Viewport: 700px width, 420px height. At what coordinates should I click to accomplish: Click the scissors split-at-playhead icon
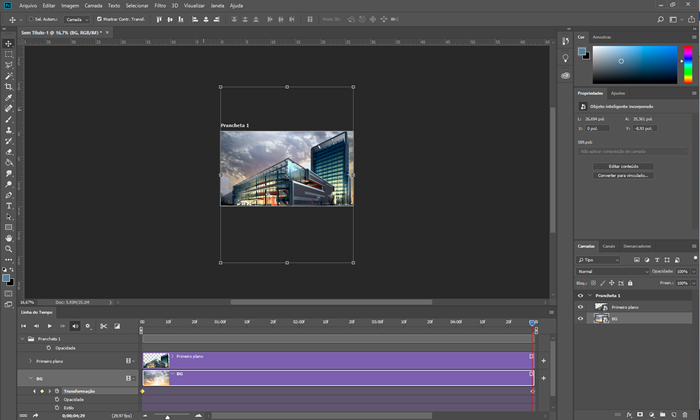[104, 326]
